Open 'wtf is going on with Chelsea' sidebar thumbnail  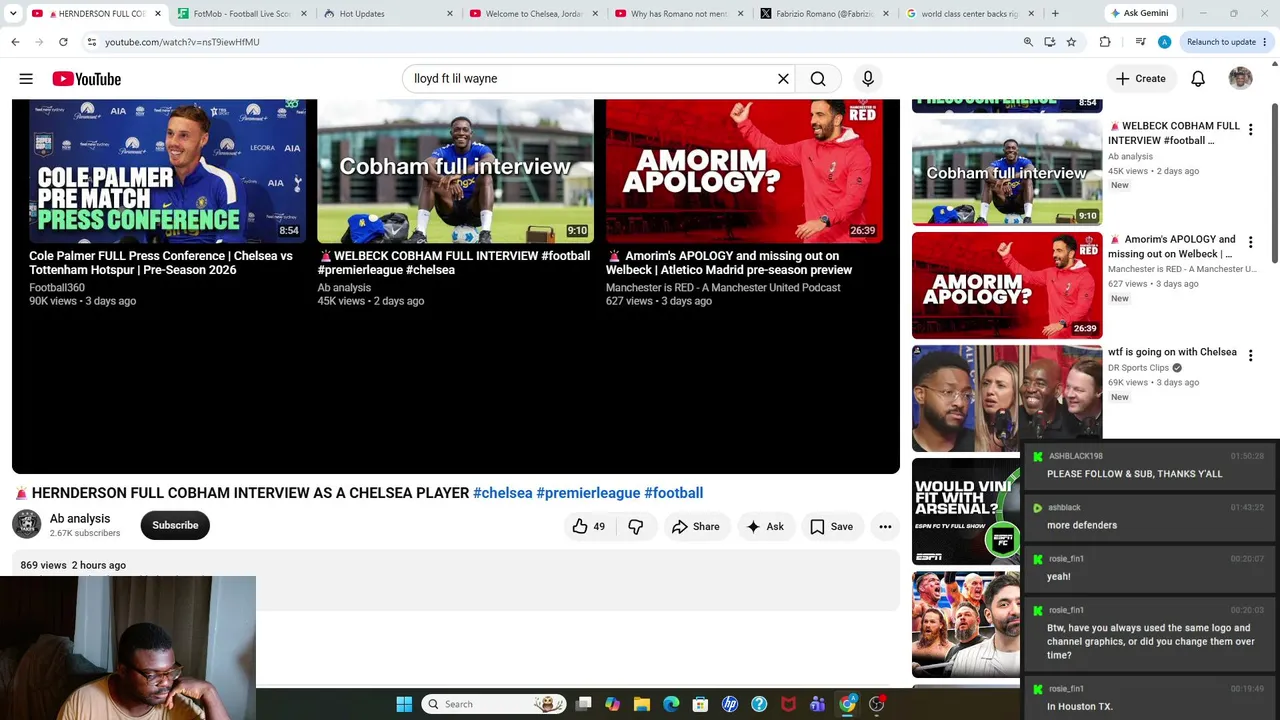pyautogui.click(x=1007, y=398)
